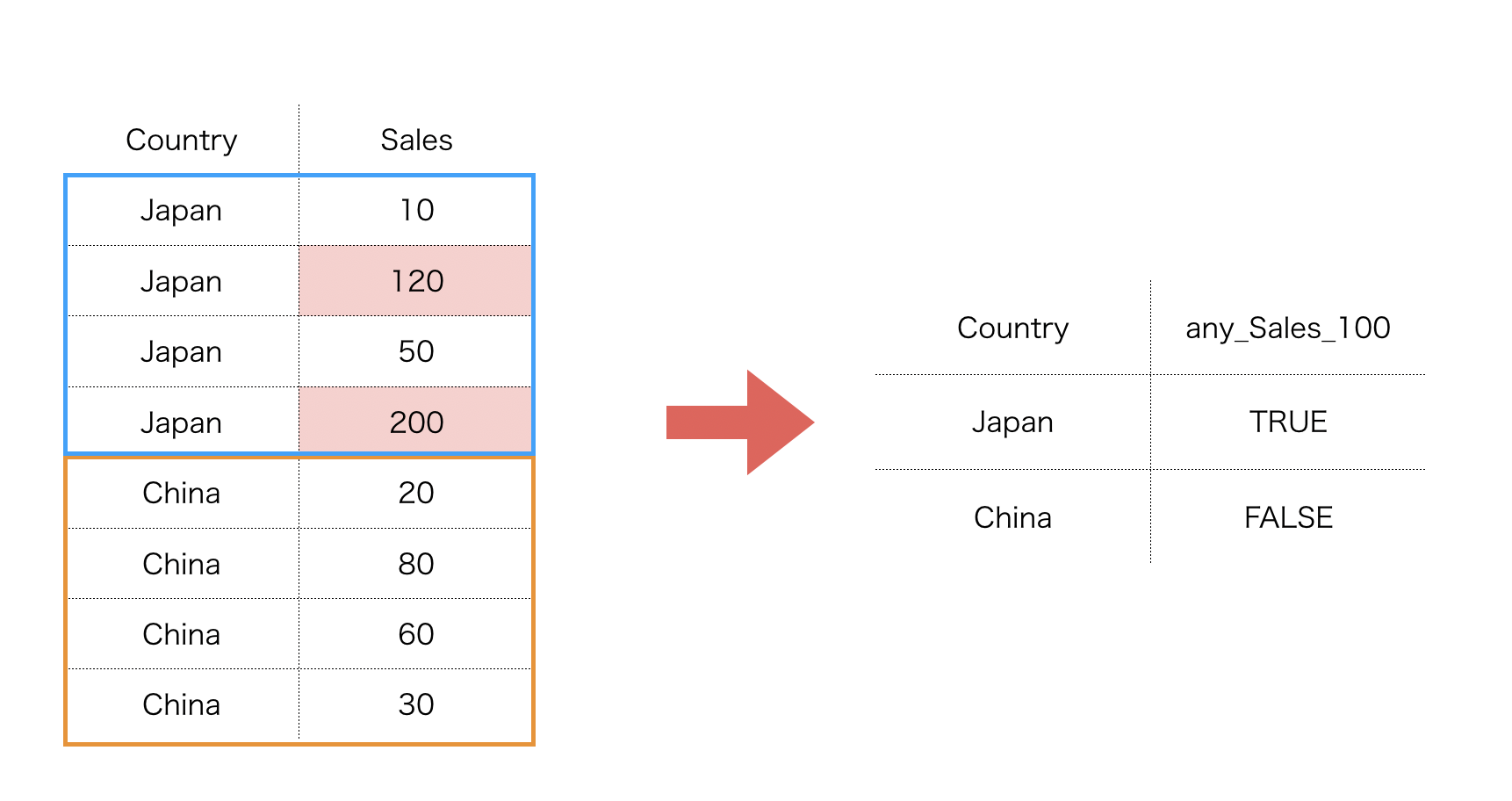Select the highlighted 120 sales cell
Viewport: 1512px width, 801px height.
415,281
